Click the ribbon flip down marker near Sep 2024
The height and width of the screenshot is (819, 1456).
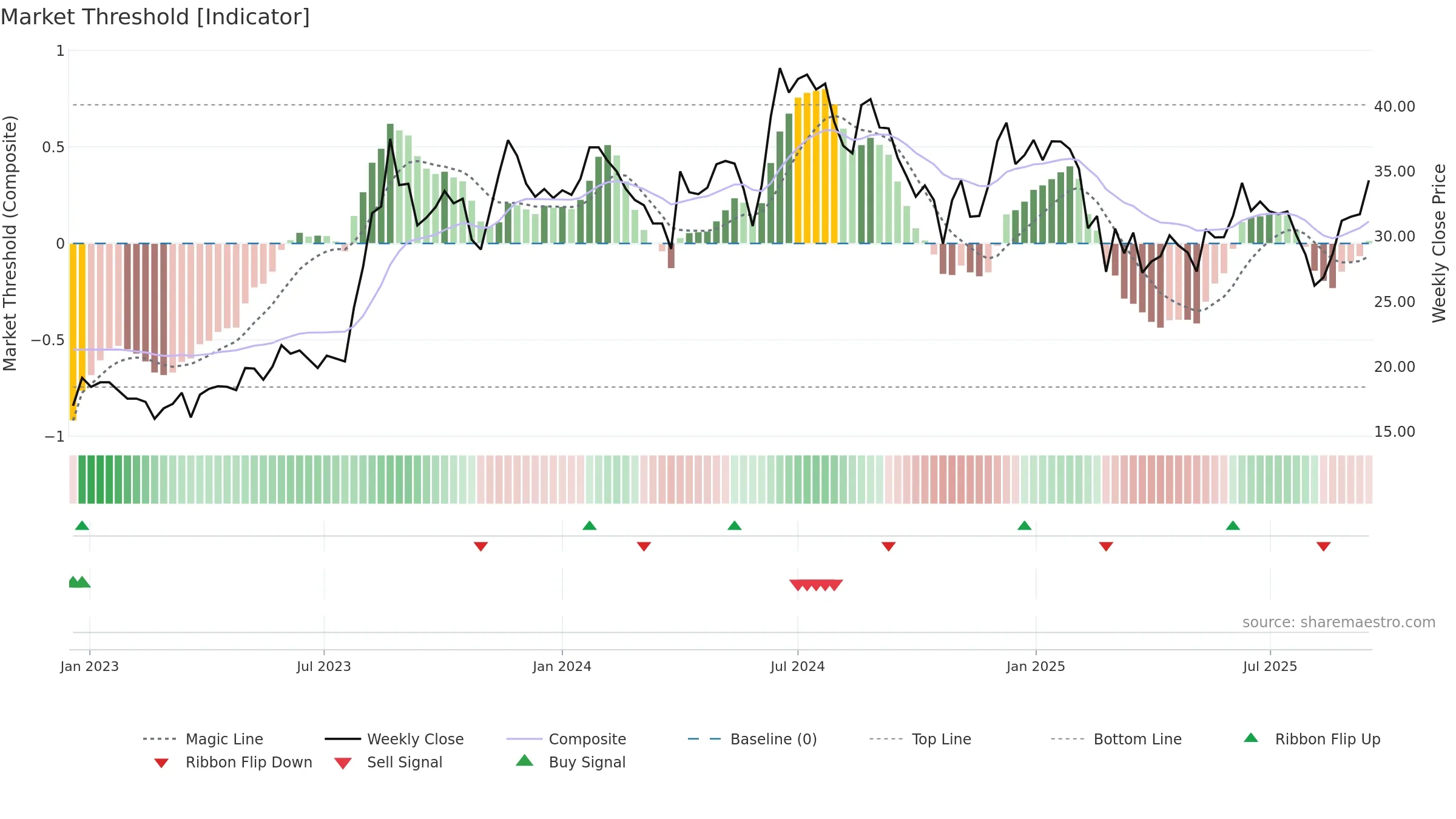coord(888,547)
